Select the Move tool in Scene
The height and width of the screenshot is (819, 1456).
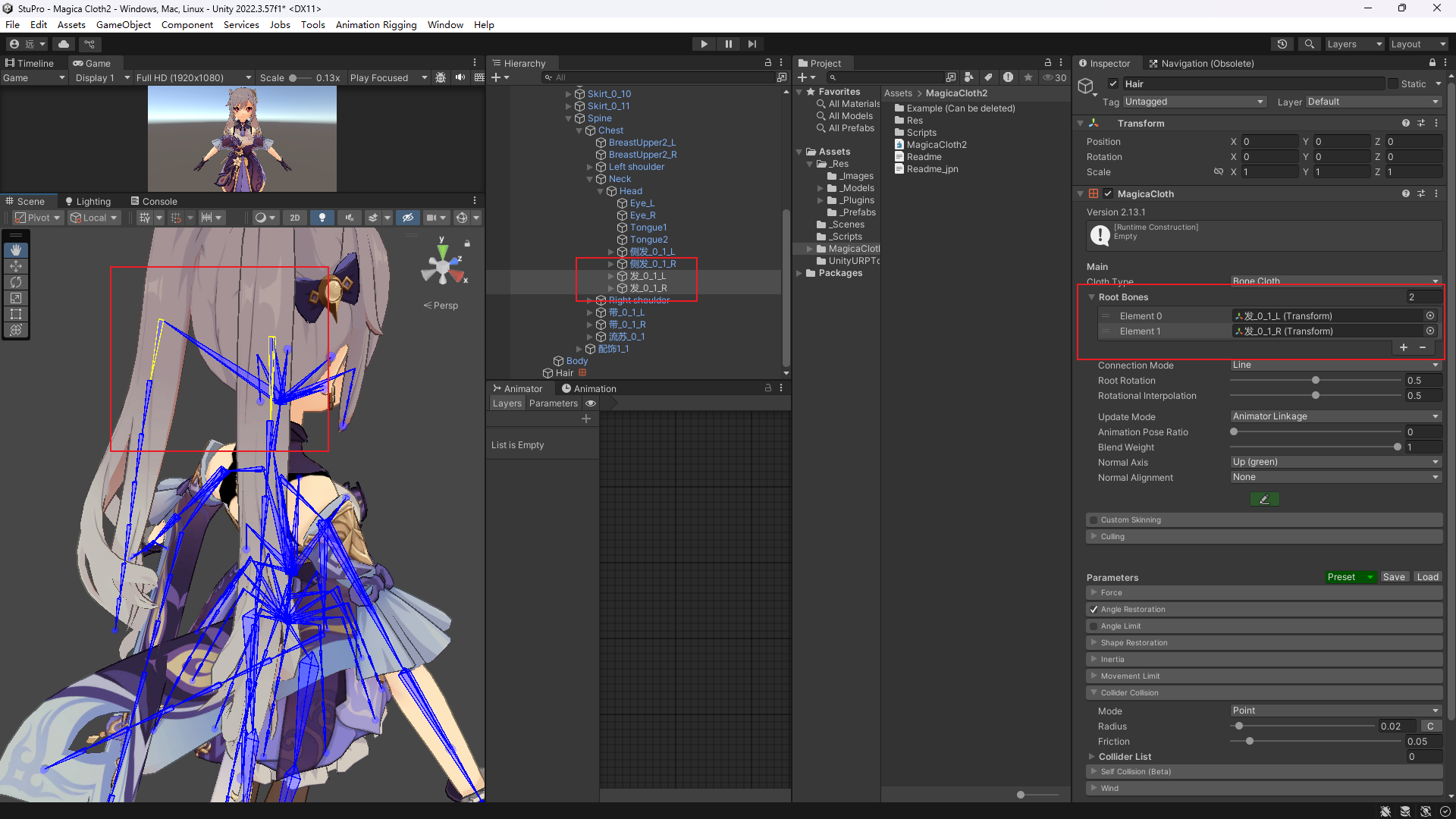pyautogui.click(x=16, y=266)
